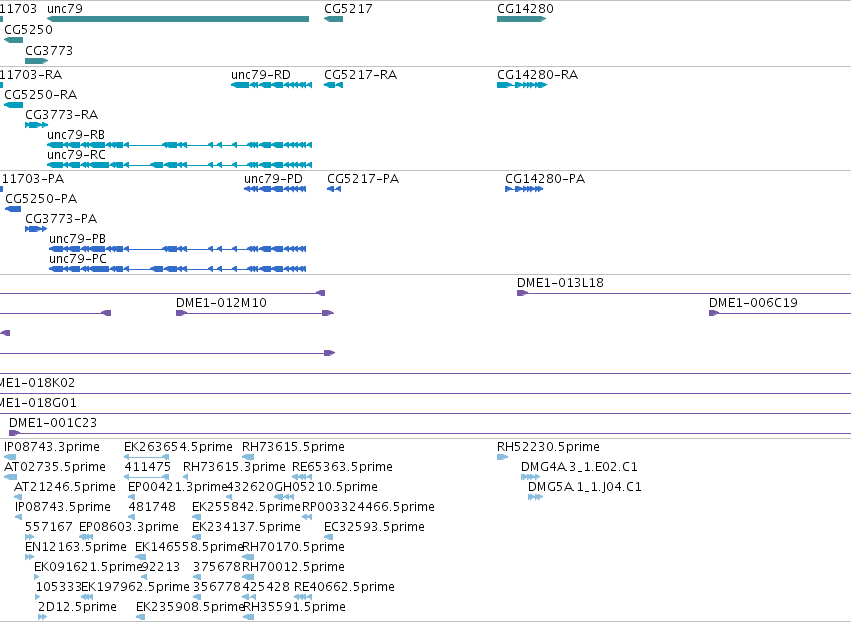Select the CG3773-RA transcript label

point(61,115)
